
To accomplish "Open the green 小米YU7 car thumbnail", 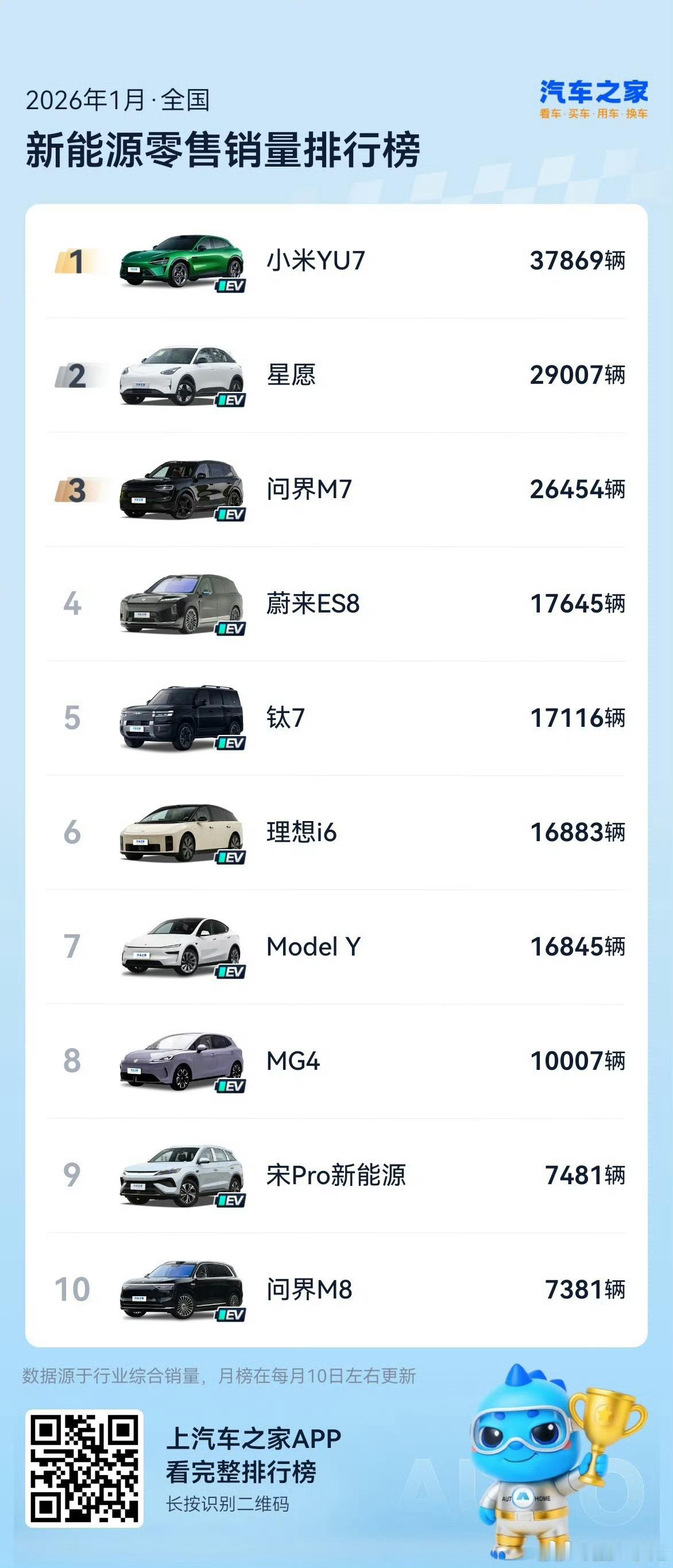I will coord(181,261).
